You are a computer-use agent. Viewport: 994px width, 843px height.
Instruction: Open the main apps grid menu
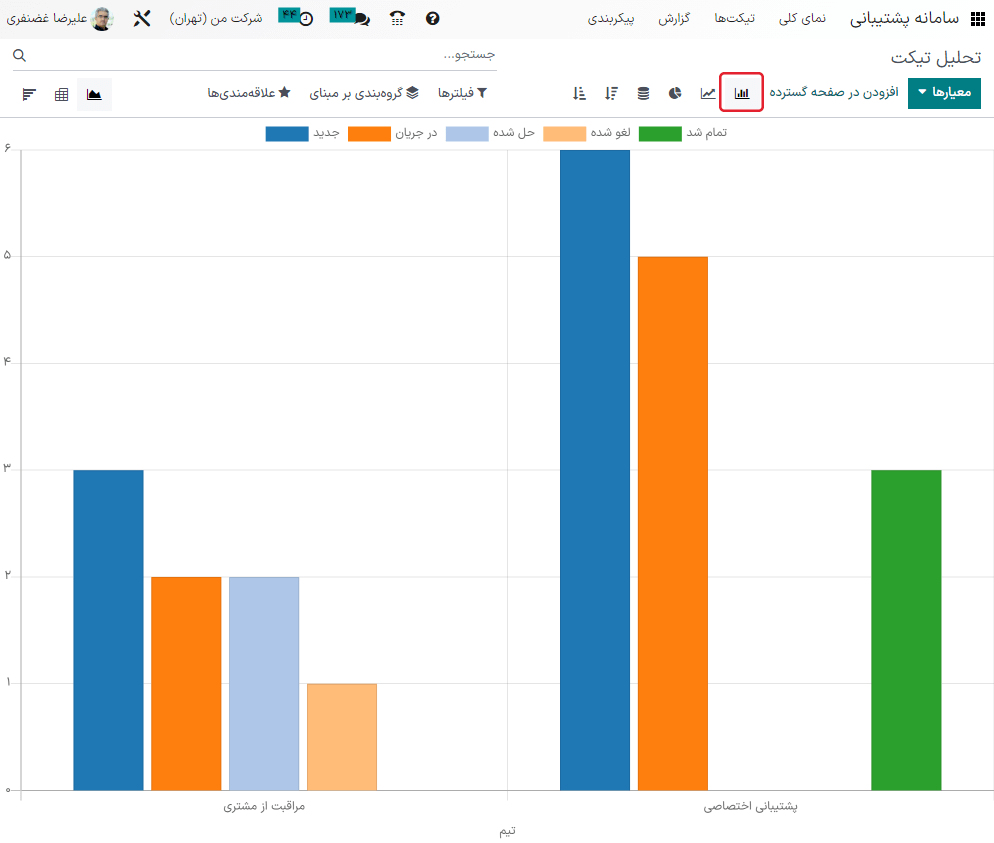[x=977, y=19]
